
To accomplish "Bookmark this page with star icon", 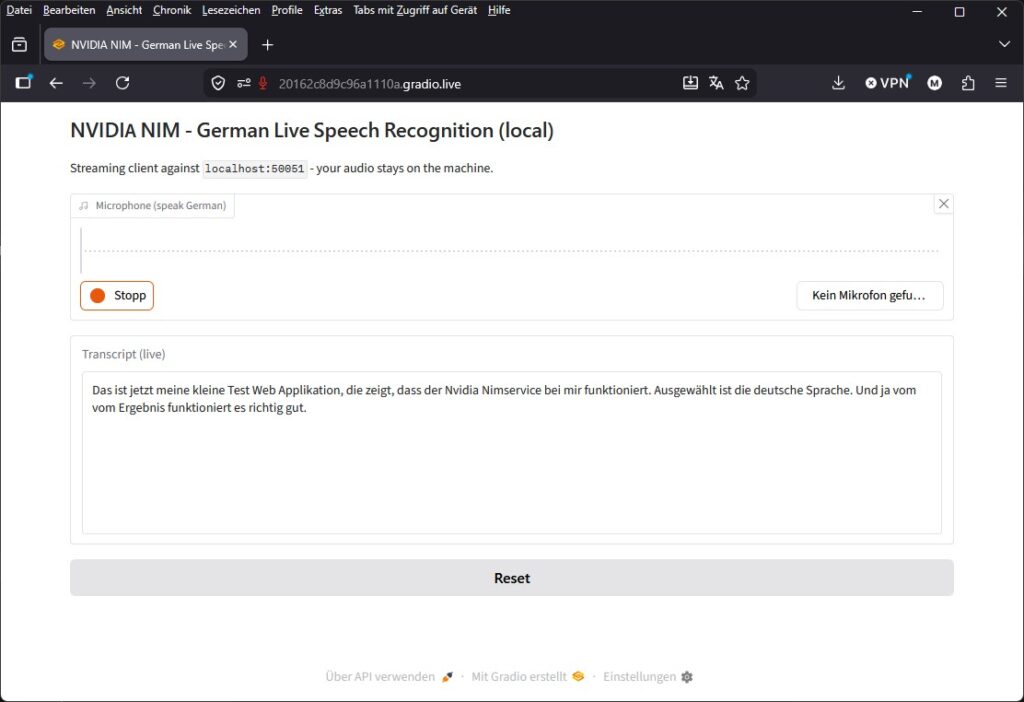I will pyautogui.click(x=742, y=83).
